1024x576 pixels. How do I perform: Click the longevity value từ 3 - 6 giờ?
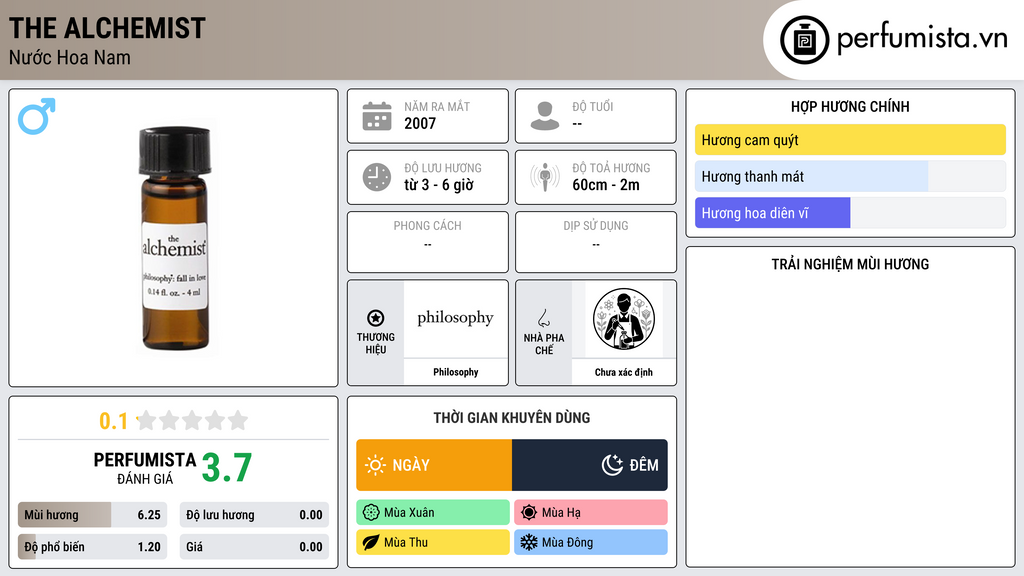coord(439,185)
